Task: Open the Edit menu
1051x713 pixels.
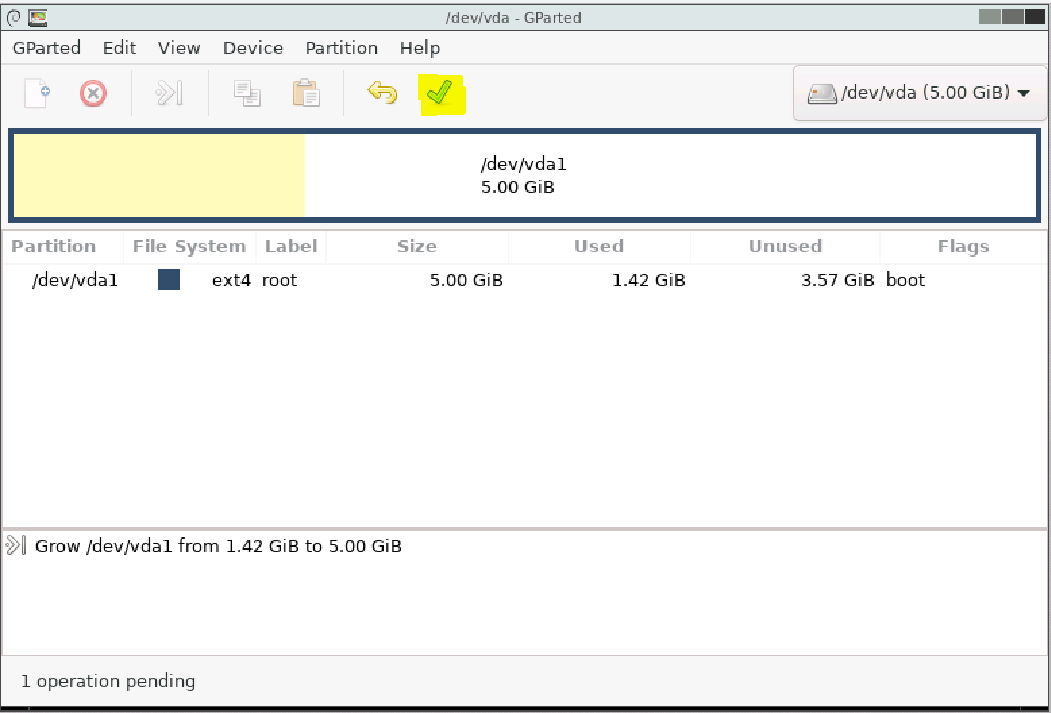Action: (119, 48)
